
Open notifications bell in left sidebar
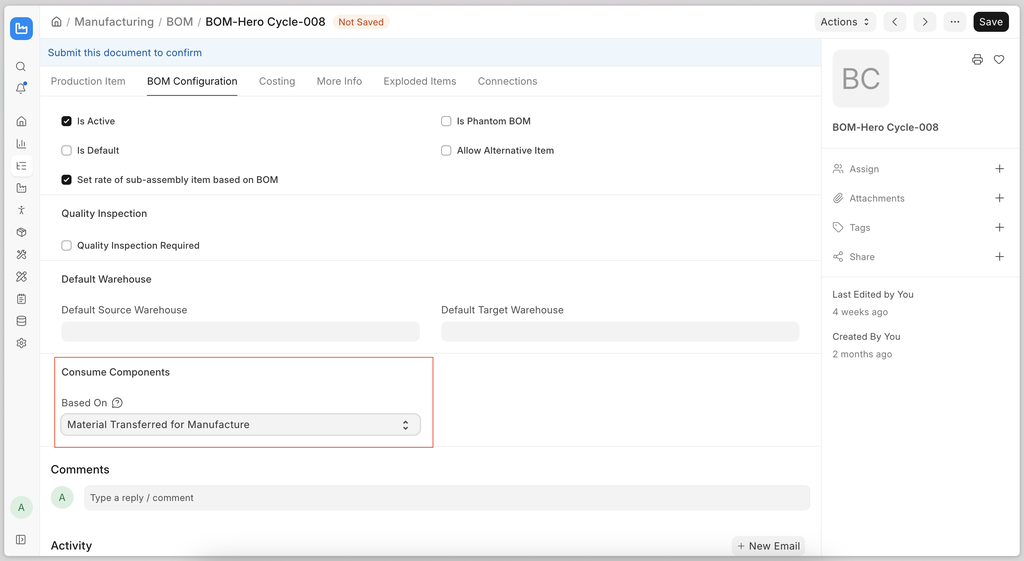click(x=21, y=89)
